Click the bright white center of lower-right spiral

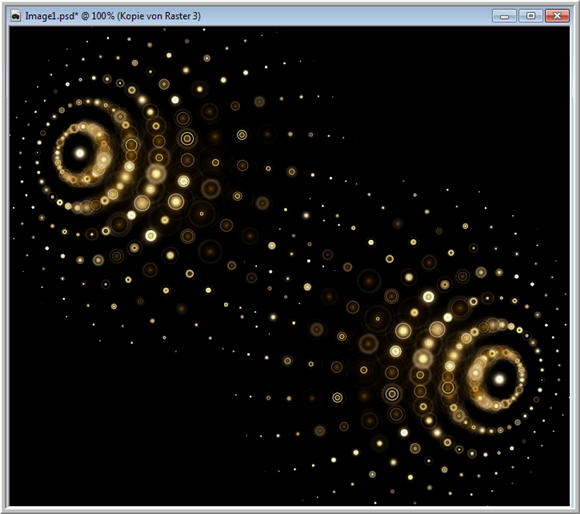tap(499, 379)
